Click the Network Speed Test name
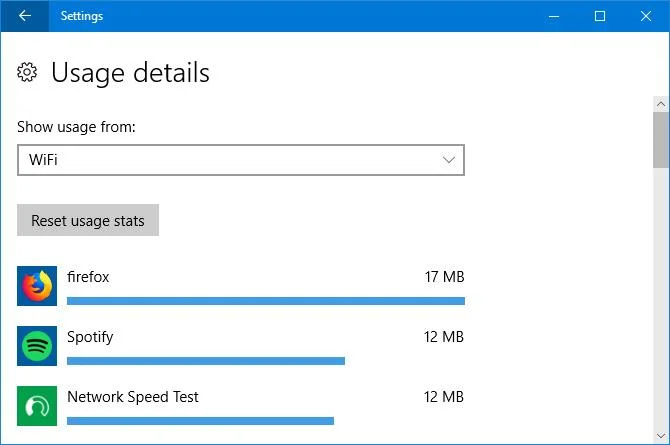 [133, 397]
